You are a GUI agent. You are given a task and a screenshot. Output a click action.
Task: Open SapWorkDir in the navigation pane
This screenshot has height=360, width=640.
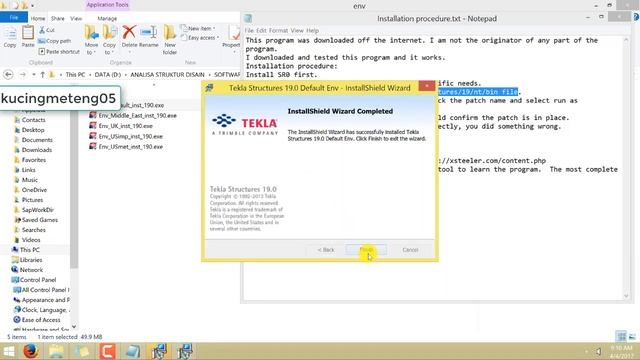(38, 210)
